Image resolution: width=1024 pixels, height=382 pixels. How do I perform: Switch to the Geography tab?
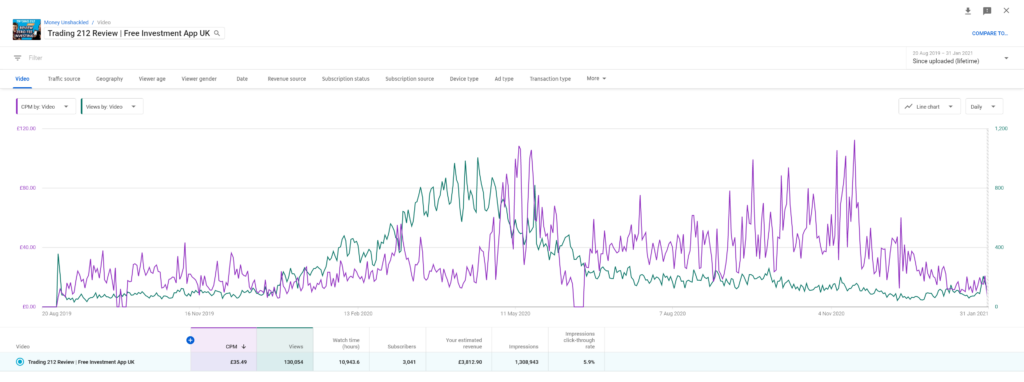(x=109, y=78)
